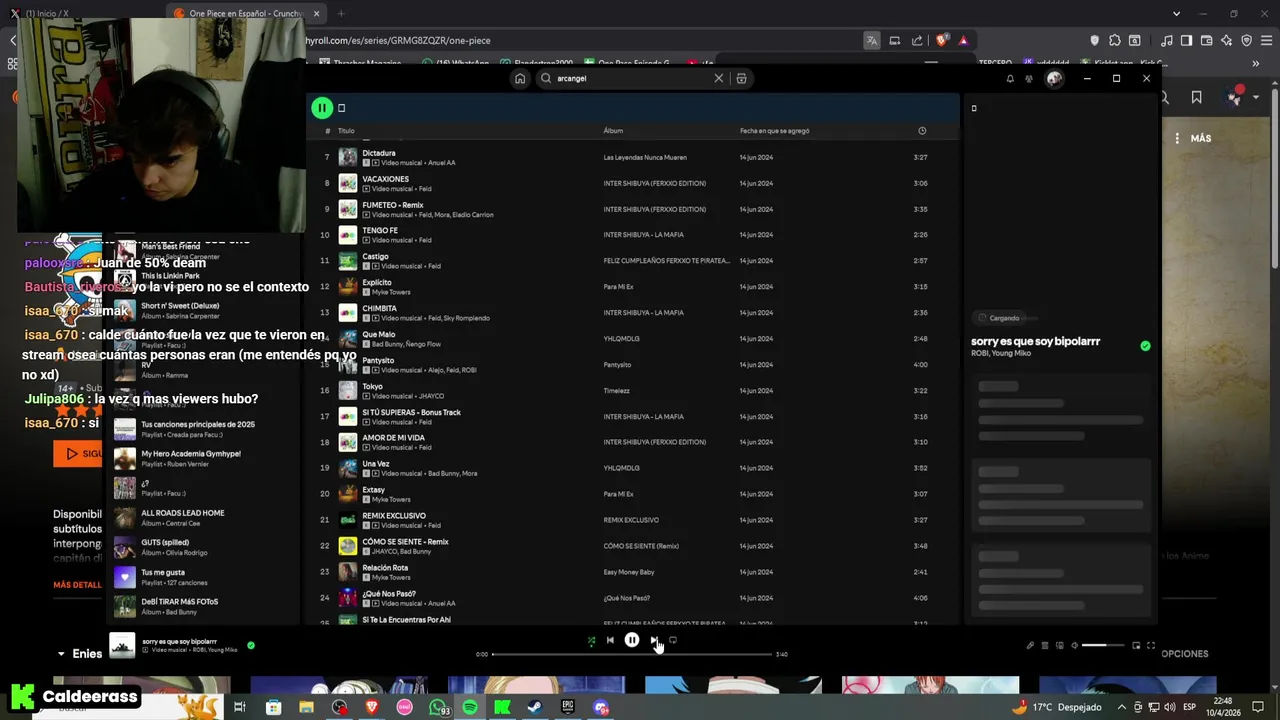This screenshot has height=720, width=1280.
Task: Sort by 'Fecha en que se agregó' header
Action: point(775,131)
